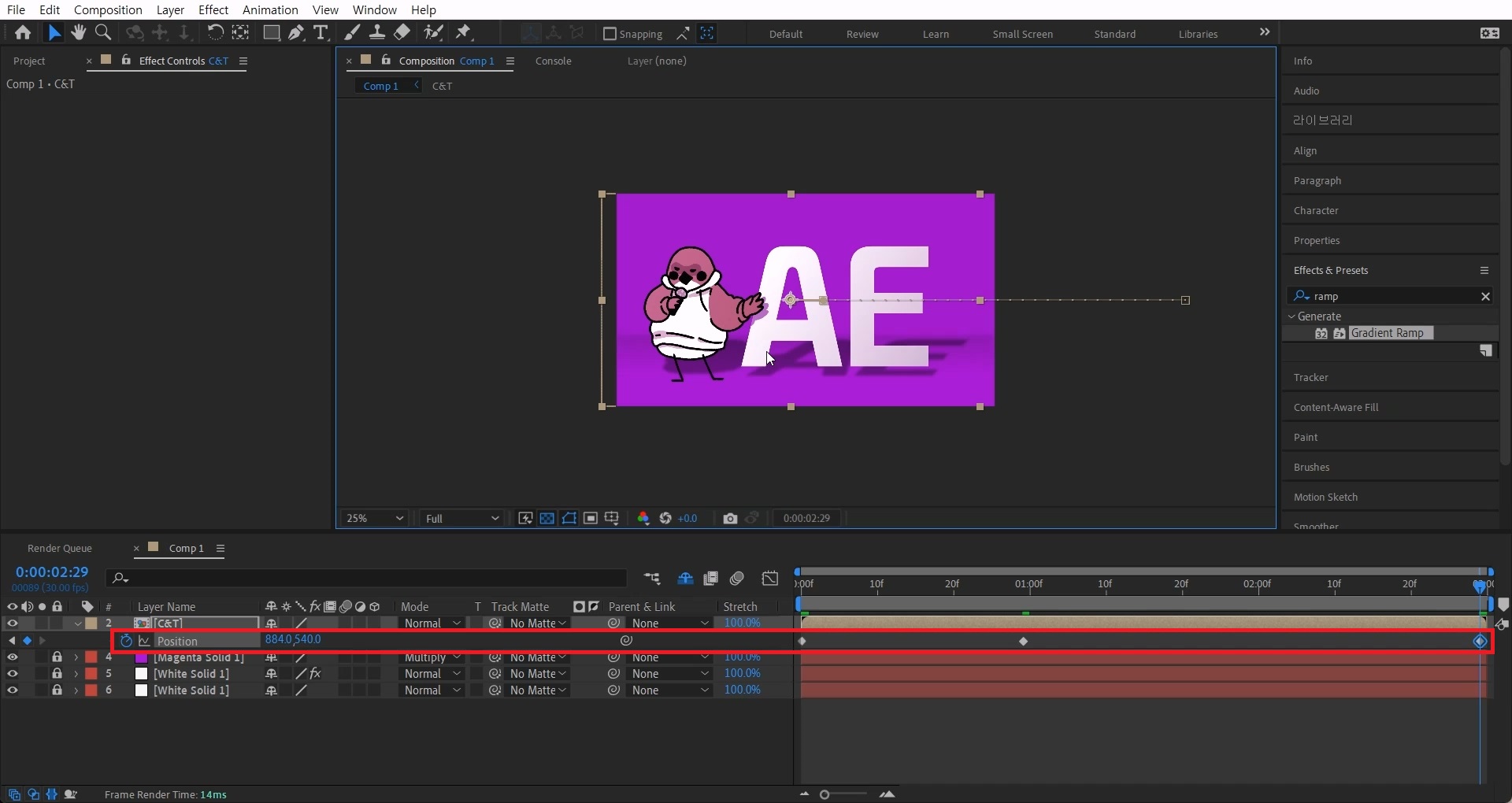Open the Graph Editor in timeline
Image resolution: width=1512 pixels, height=803 pixels.
click(770, 579)
